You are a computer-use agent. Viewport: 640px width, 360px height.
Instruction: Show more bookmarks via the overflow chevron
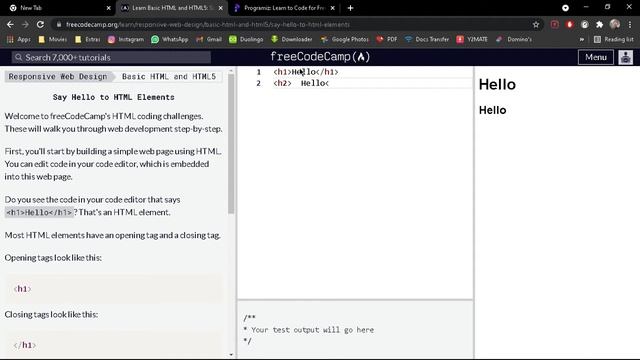coord(582,39)
